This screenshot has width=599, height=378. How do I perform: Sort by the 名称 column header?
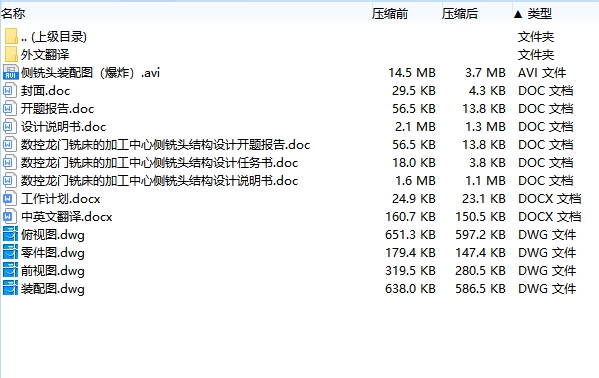(x=13, y=14)
